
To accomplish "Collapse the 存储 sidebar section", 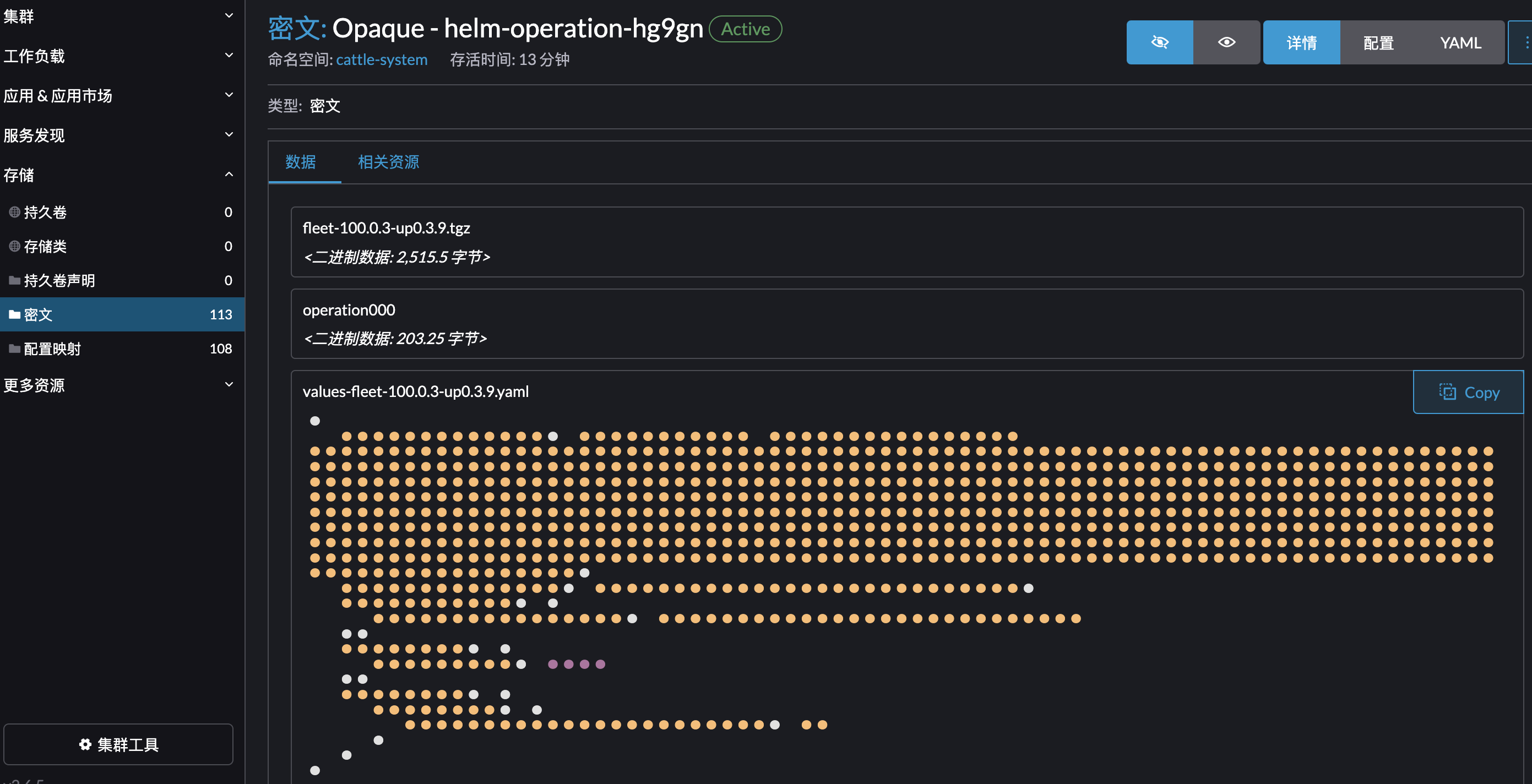I will (229, 173).
